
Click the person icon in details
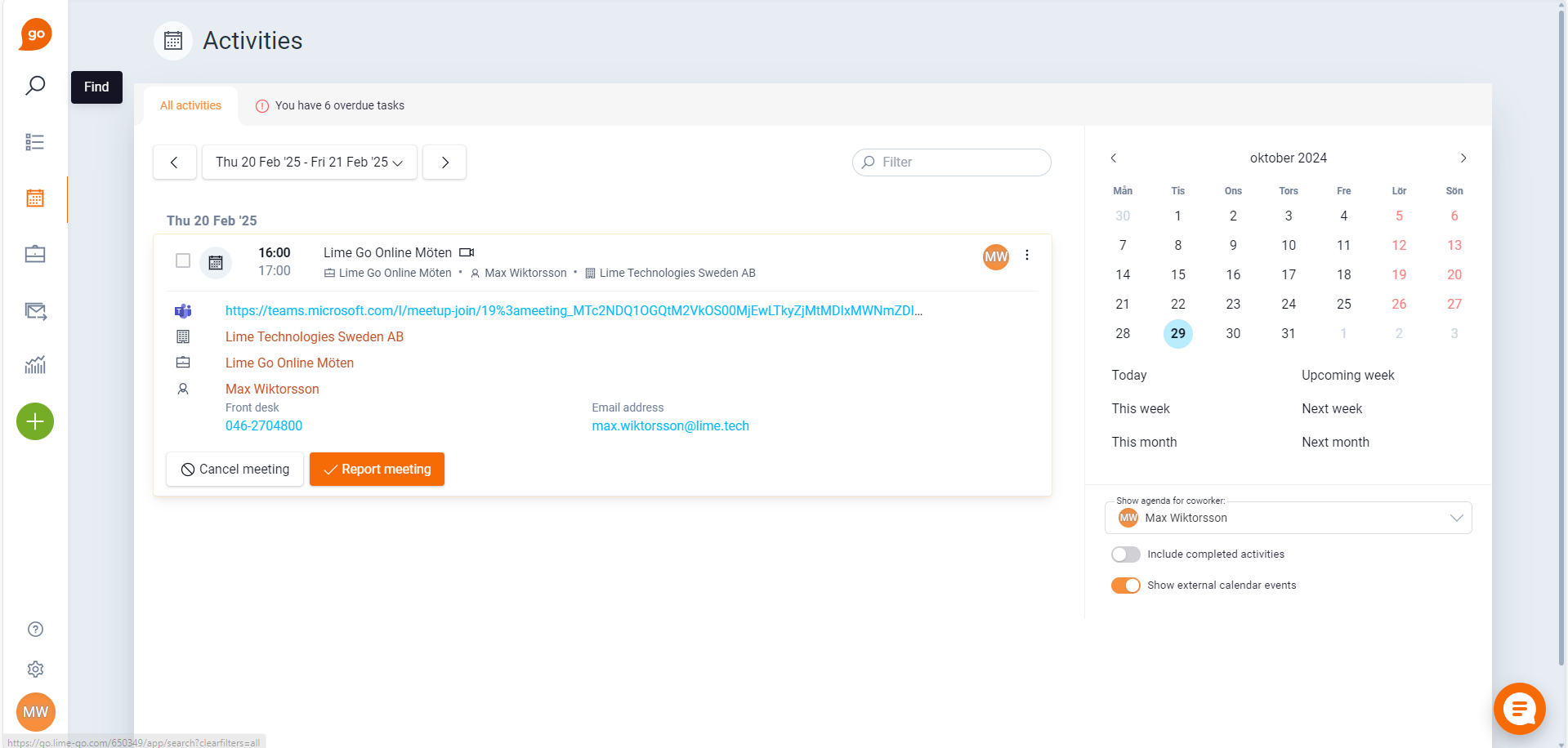tap(183, 389)
